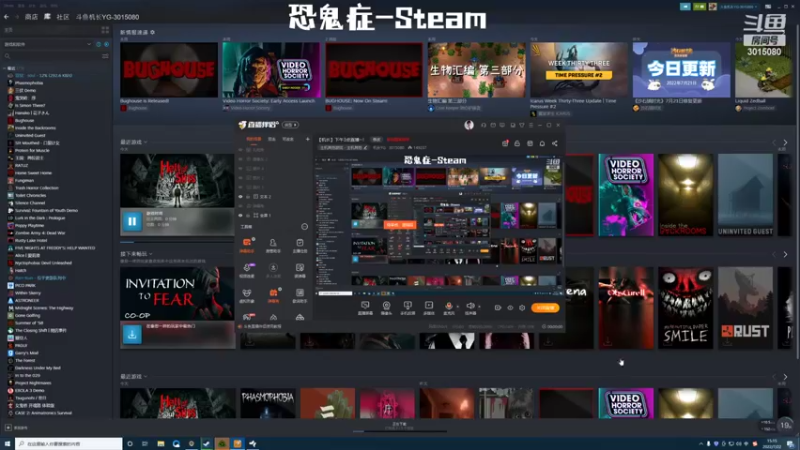The image size is (800, 450).
Task: Open the Smile game cover
Action: coord(686,308)
